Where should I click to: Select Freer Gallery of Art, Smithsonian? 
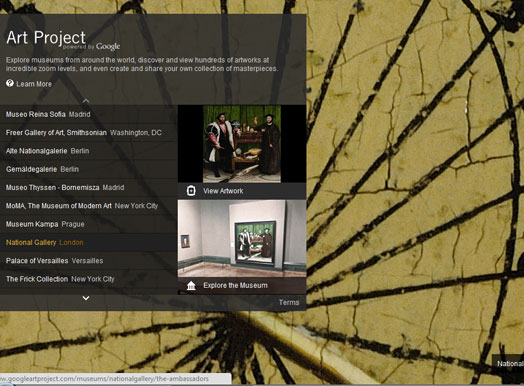pyautogui.click(x=89, y=133)
